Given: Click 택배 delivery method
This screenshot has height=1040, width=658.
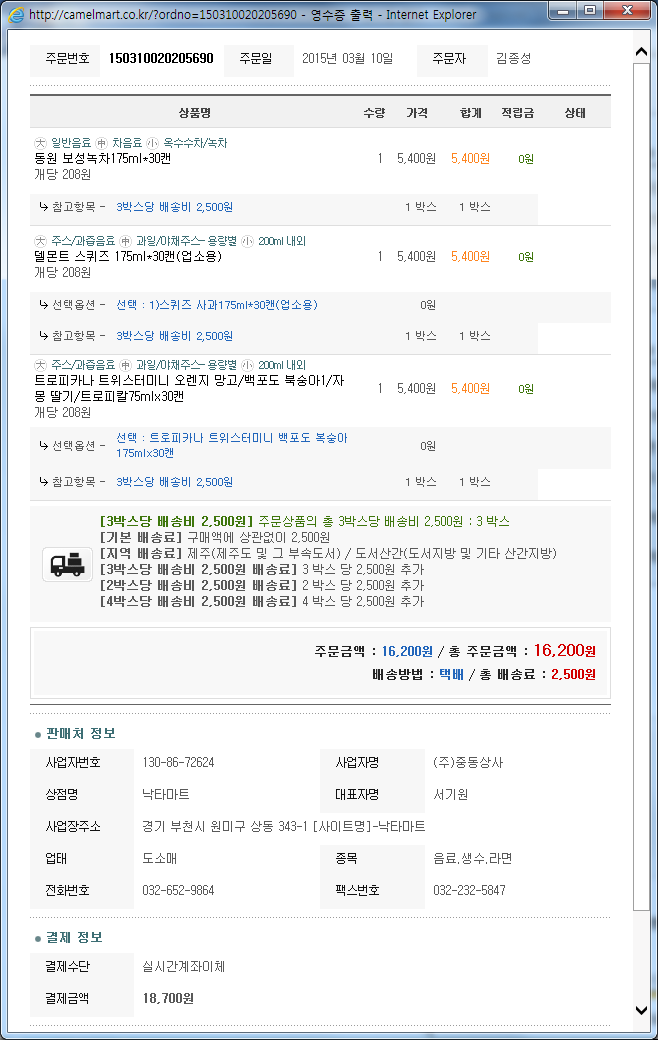Looking at the screenshot, I should tap(452, 674).
